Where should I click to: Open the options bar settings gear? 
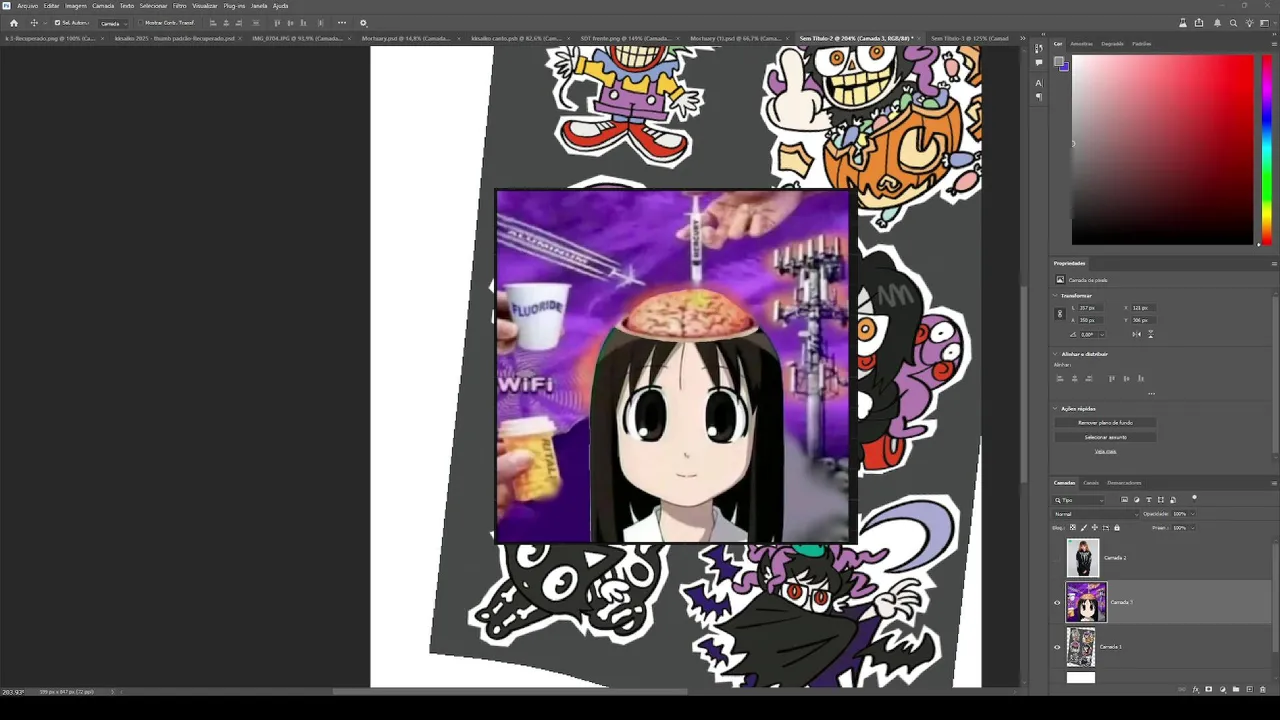click(363, 23)
